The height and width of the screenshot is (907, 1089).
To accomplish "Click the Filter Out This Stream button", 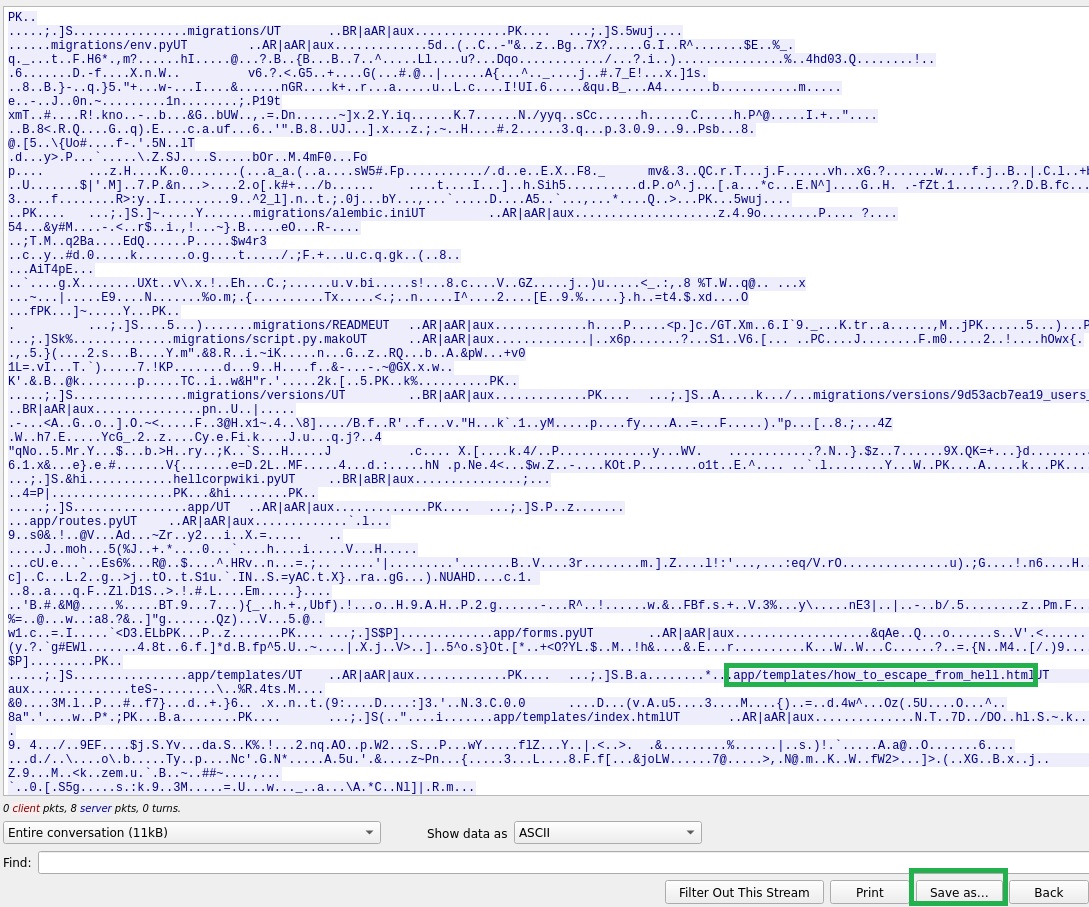I will (x=744, y=892).
